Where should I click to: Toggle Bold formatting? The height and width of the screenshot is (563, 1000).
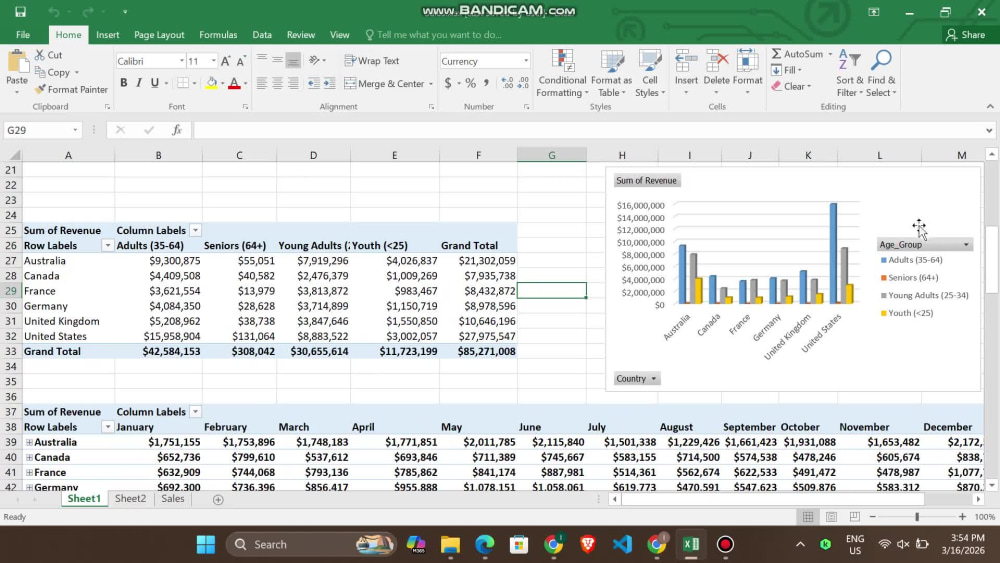pos(124,83)
